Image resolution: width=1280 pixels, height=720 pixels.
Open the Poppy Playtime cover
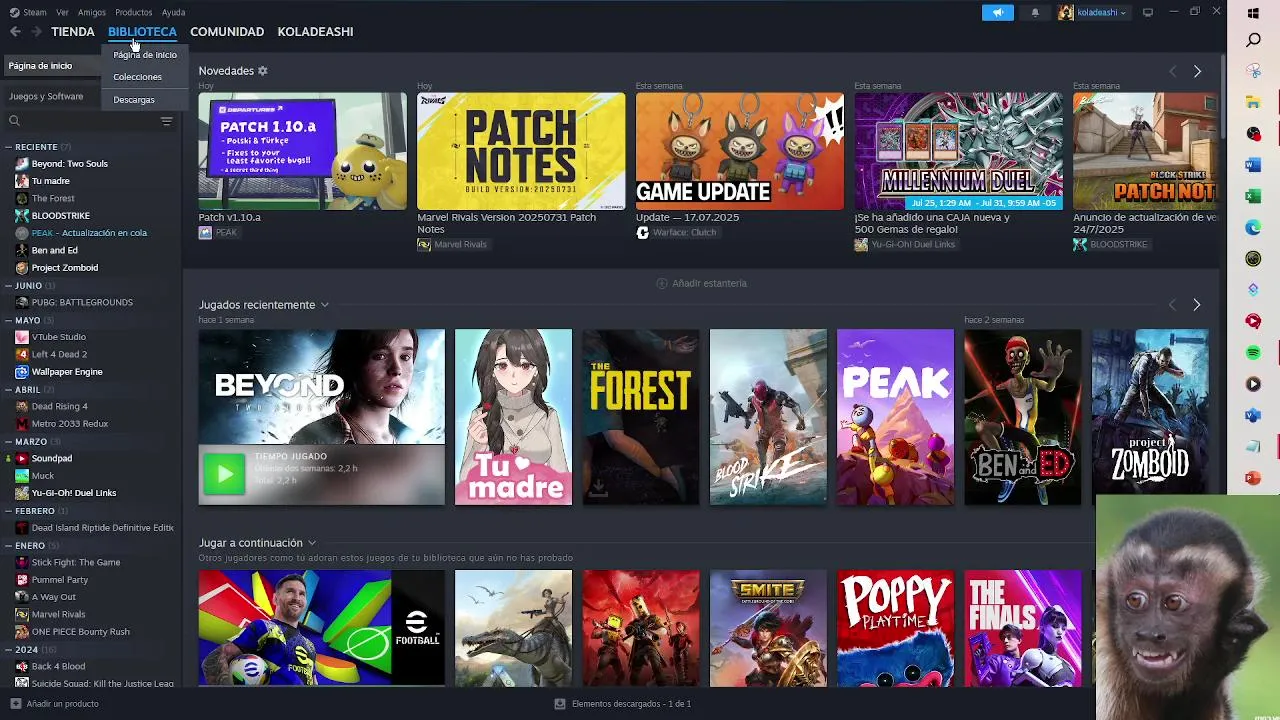tap(895, 628)
